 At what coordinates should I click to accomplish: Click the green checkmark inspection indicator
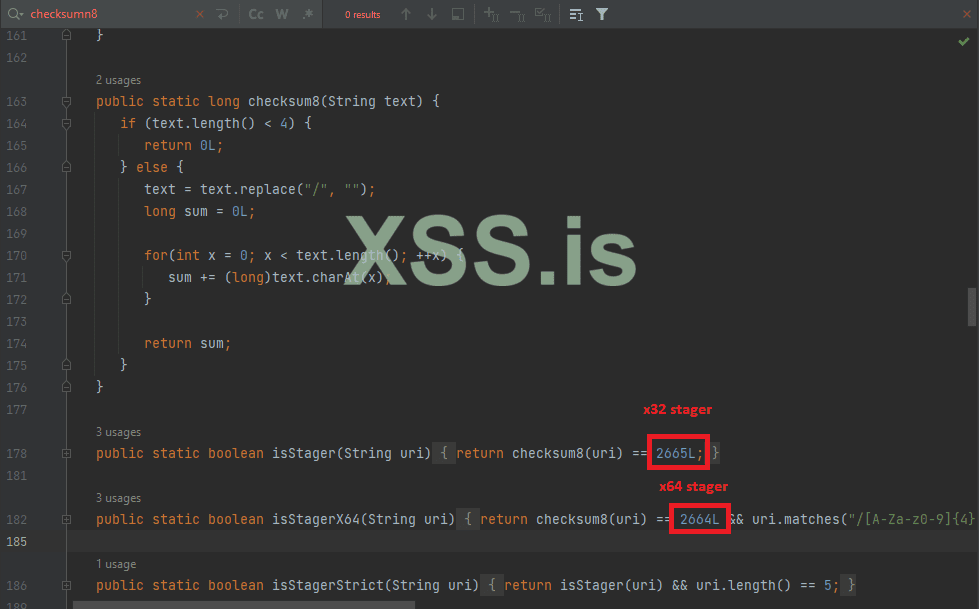click(963, 42)
